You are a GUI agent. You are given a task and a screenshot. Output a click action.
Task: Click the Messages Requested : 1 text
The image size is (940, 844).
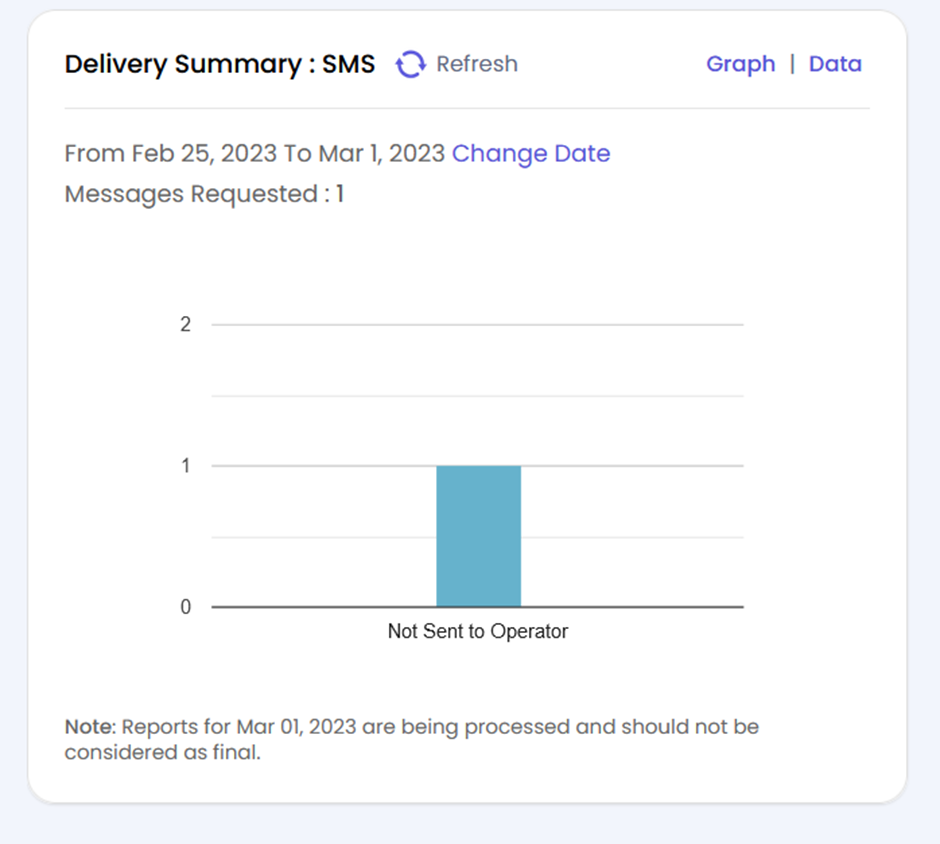coord(204,194)
